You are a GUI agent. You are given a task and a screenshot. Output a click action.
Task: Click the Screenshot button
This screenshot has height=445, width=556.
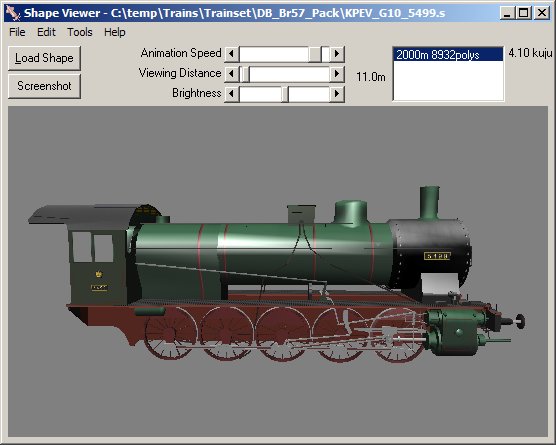[x=44, y=86]
